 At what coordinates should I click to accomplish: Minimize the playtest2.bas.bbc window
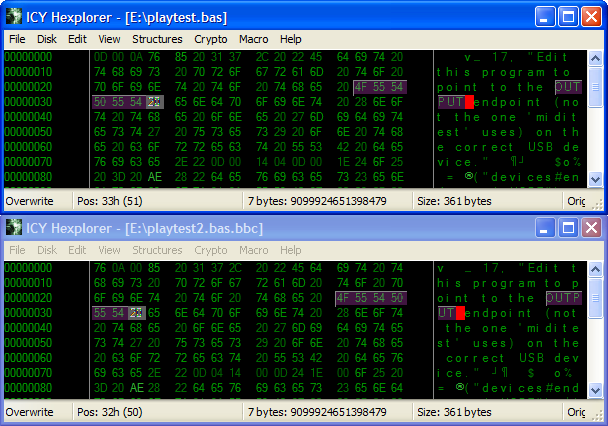[545, 228]
